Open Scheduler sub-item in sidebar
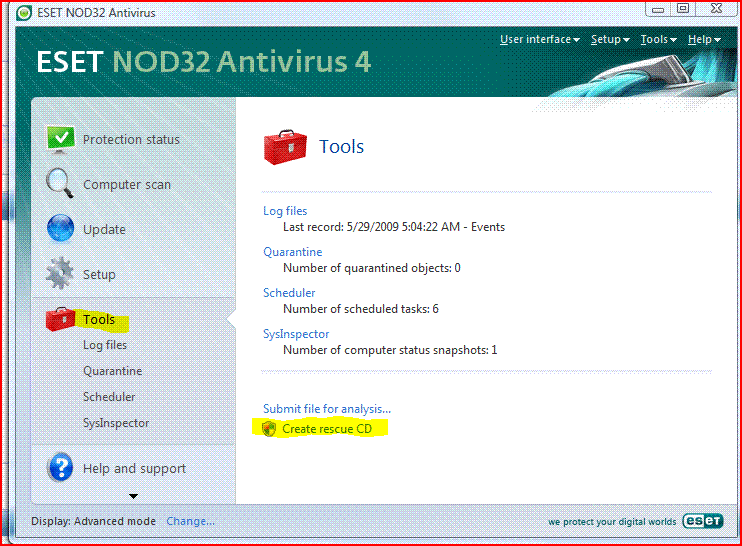 109,396
